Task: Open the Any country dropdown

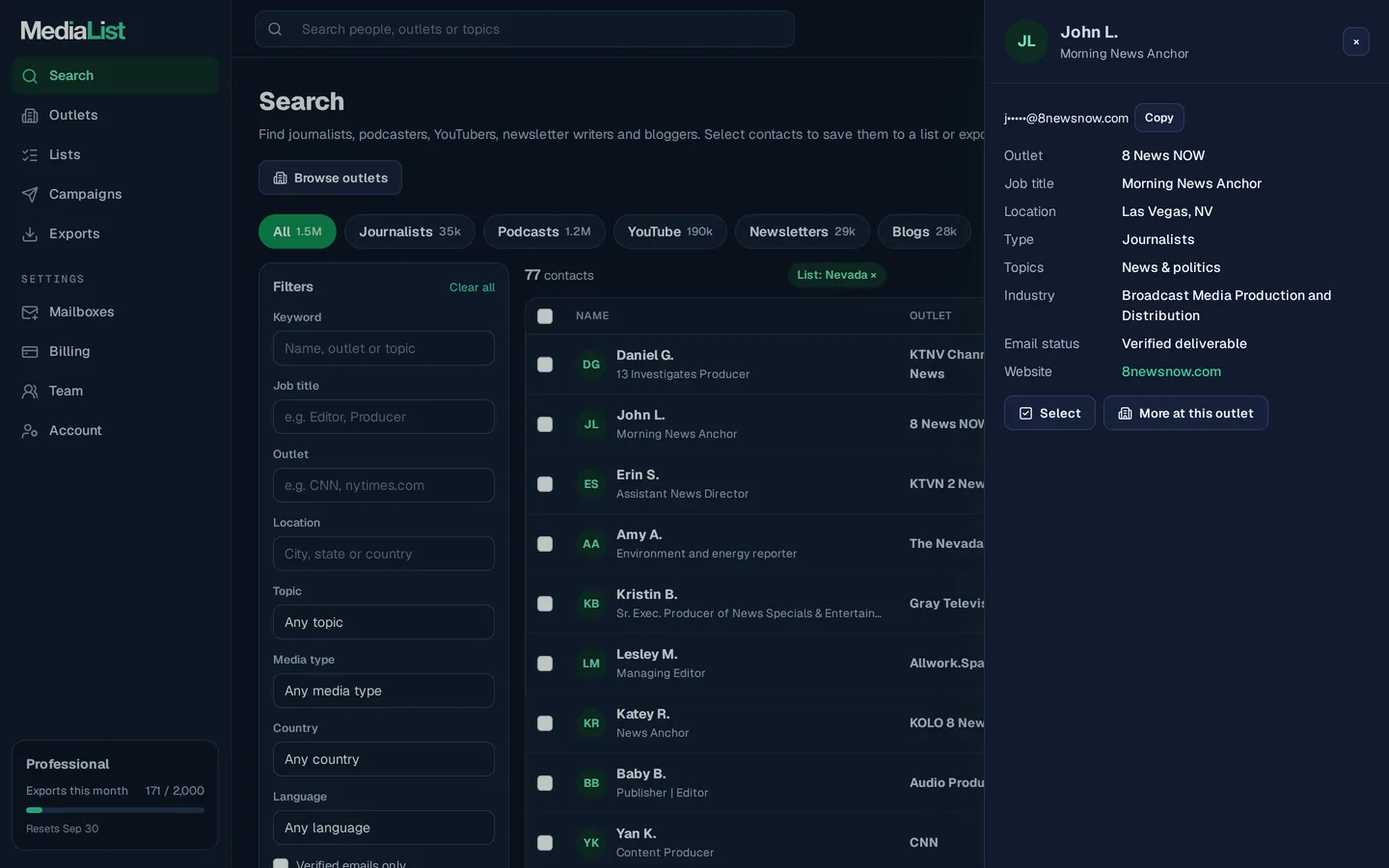Action: pyautogui.click(x=384, y=759)
